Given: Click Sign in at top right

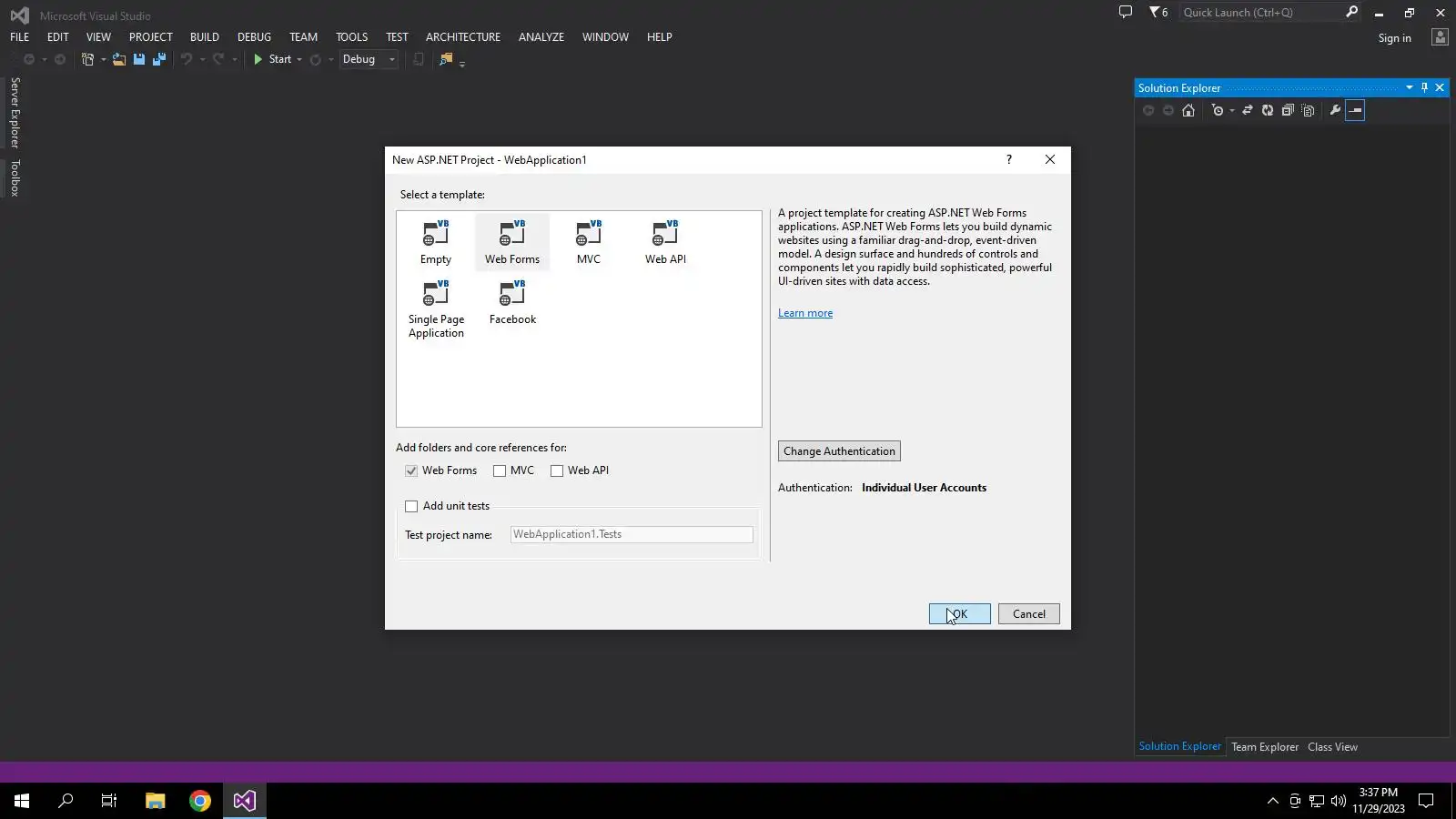Looking at the screenshot, I should coord(1394,38).
